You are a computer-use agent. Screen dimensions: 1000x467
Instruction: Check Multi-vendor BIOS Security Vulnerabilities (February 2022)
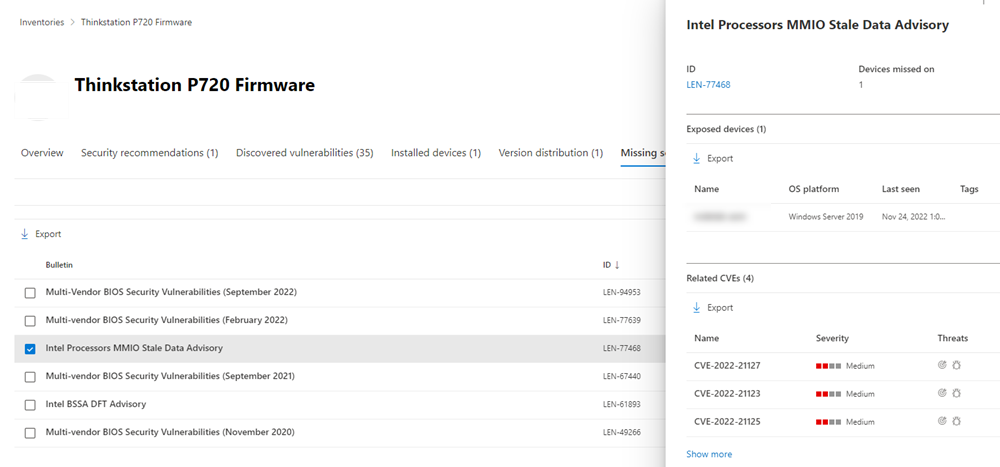pos(30,321)
